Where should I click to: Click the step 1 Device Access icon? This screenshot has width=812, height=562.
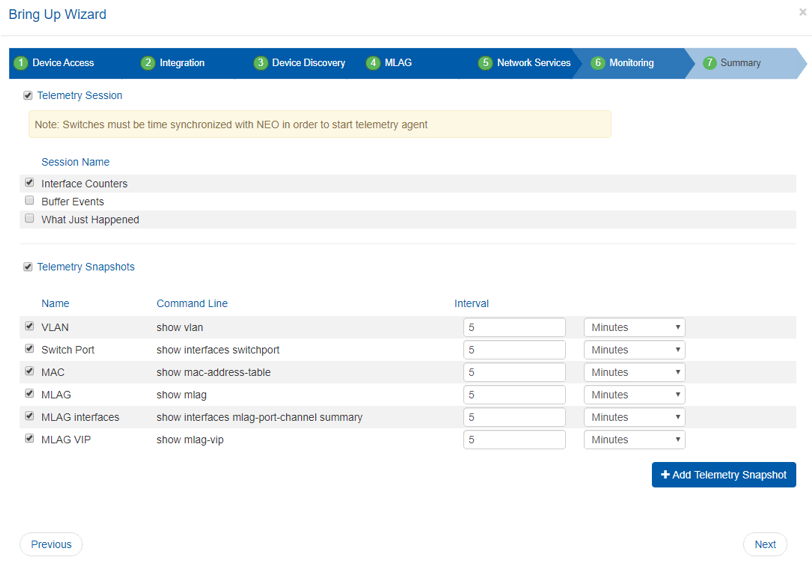coord(21,63)
